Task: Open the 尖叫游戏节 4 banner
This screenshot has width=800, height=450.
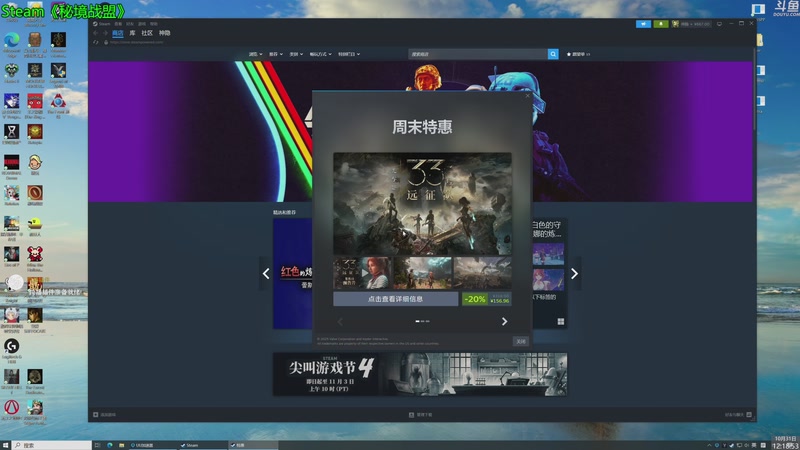Action: point(420,374)
